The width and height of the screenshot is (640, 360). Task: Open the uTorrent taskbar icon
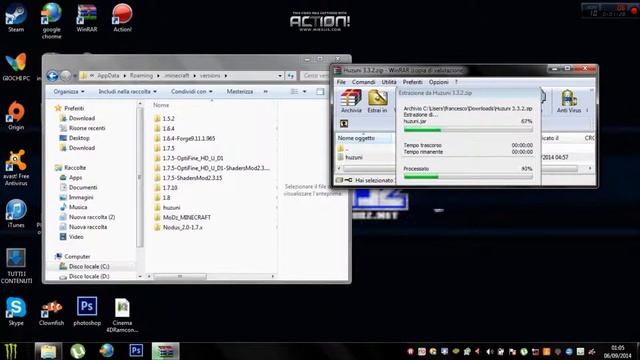click(x=78, y=351)
